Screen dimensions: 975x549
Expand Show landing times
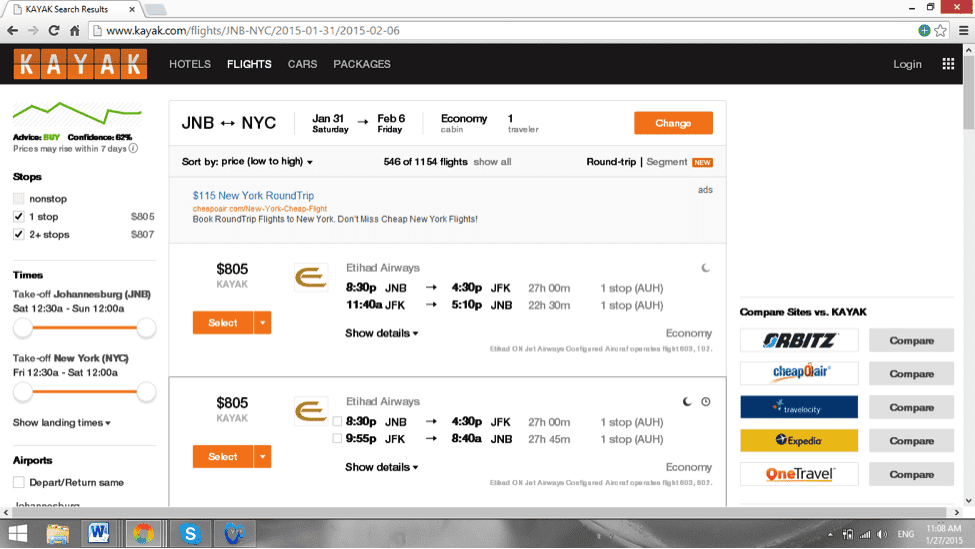61,423
